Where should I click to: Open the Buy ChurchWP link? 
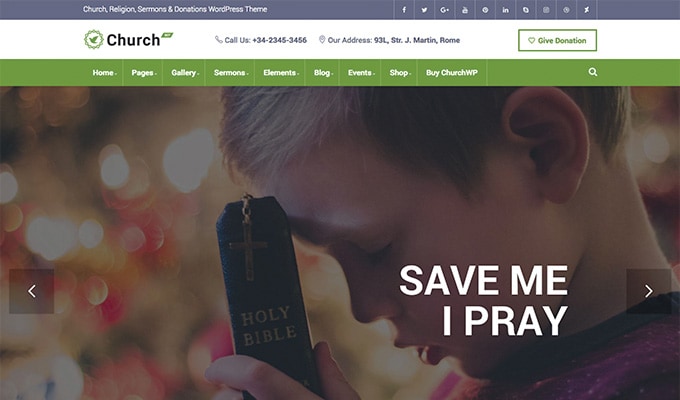point(451,72)
